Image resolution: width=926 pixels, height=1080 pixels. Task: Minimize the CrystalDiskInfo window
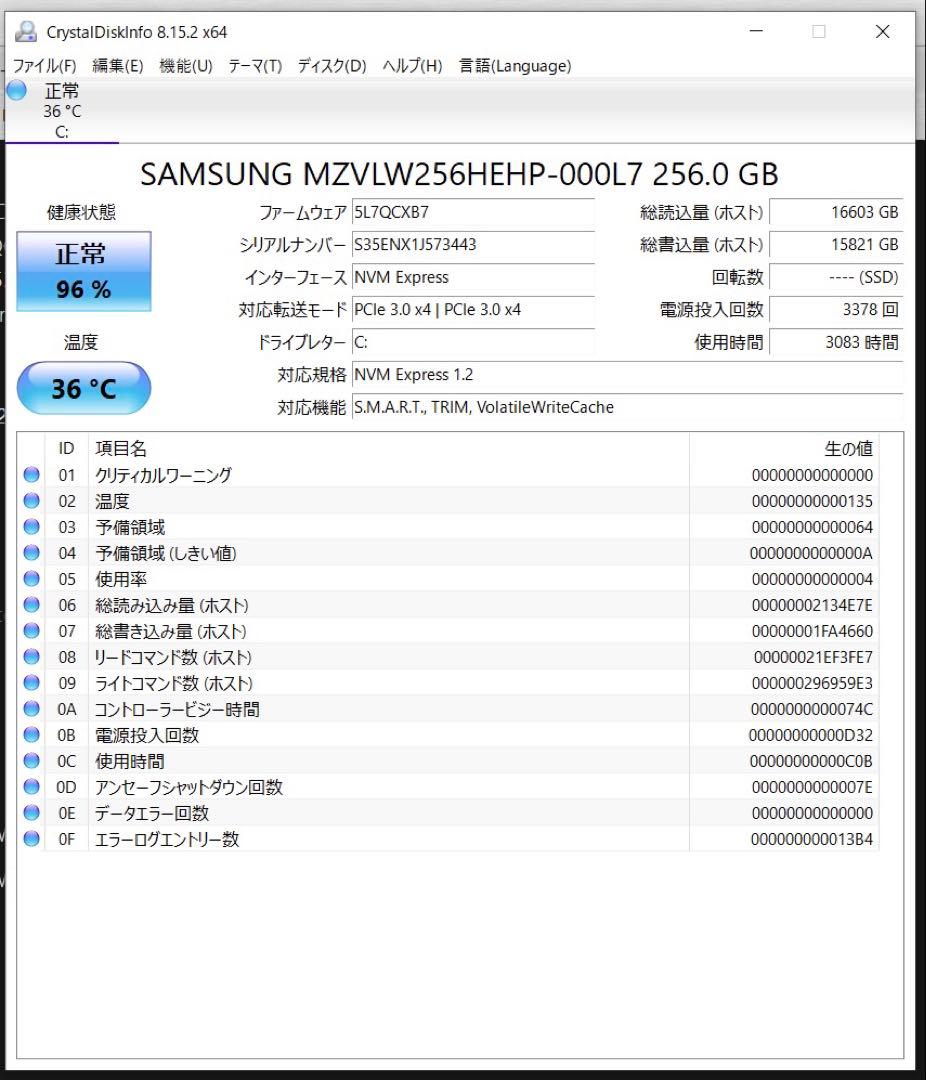tap(756, 32)
